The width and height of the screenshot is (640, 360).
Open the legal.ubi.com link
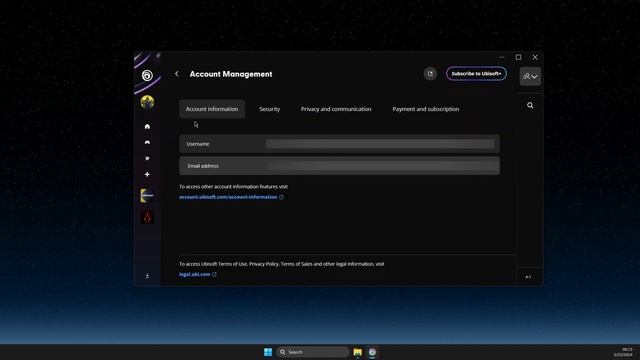(x=195, y=274)
